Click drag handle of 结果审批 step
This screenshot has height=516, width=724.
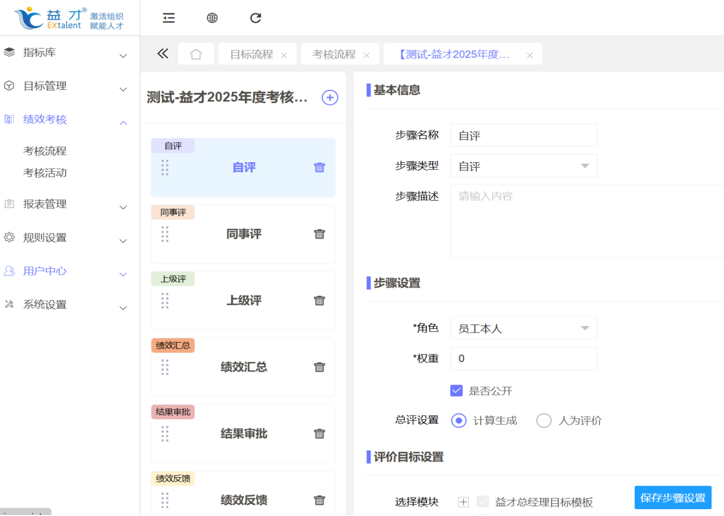point(165,433)
